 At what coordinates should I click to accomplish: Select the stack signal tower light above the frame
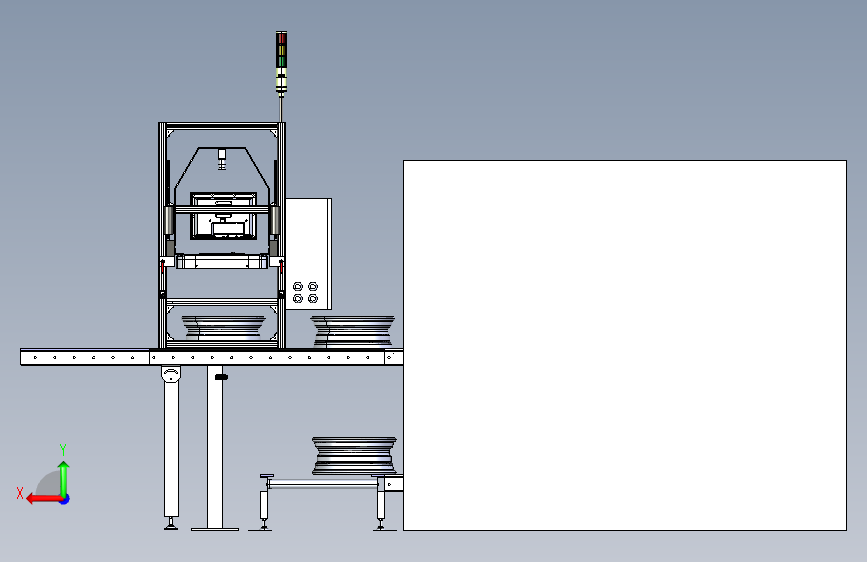click(x=281, y=64)
